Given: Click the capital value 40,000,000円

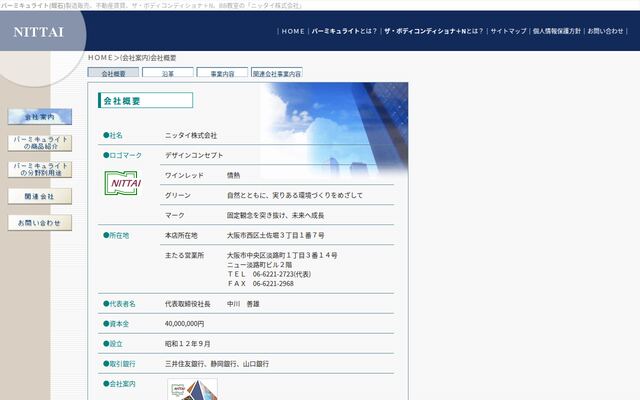Looking at the screenshot, I should tap(184, 324).
